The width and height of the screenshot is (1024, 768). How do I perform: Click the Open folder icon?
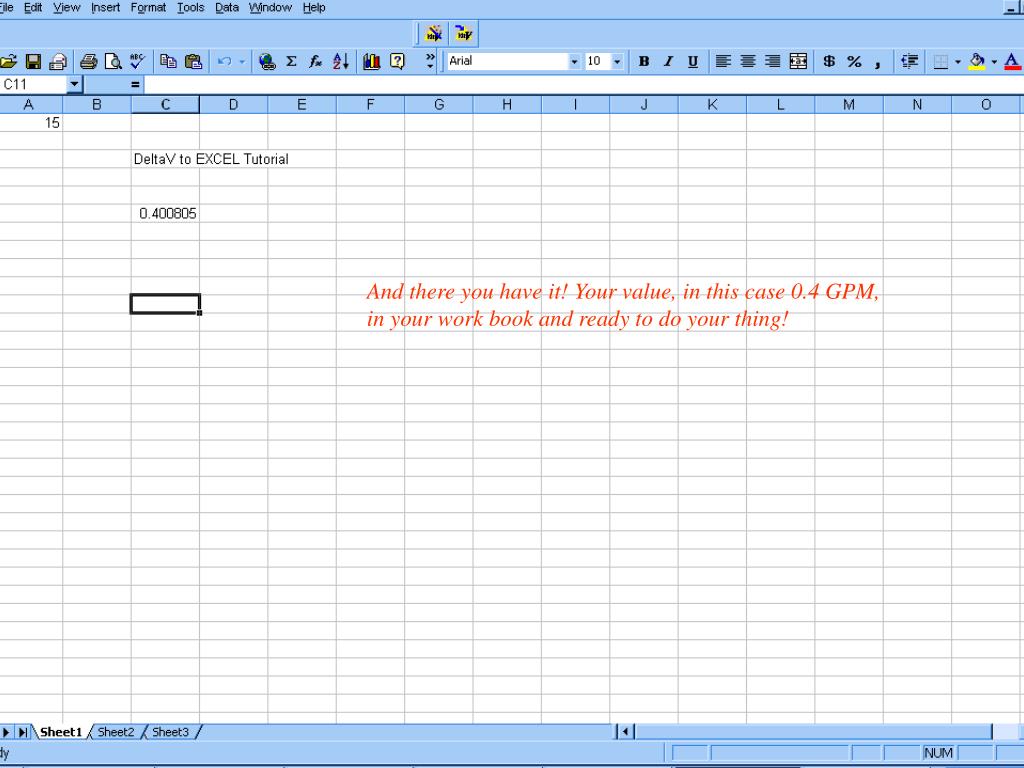tap(8, 61)
